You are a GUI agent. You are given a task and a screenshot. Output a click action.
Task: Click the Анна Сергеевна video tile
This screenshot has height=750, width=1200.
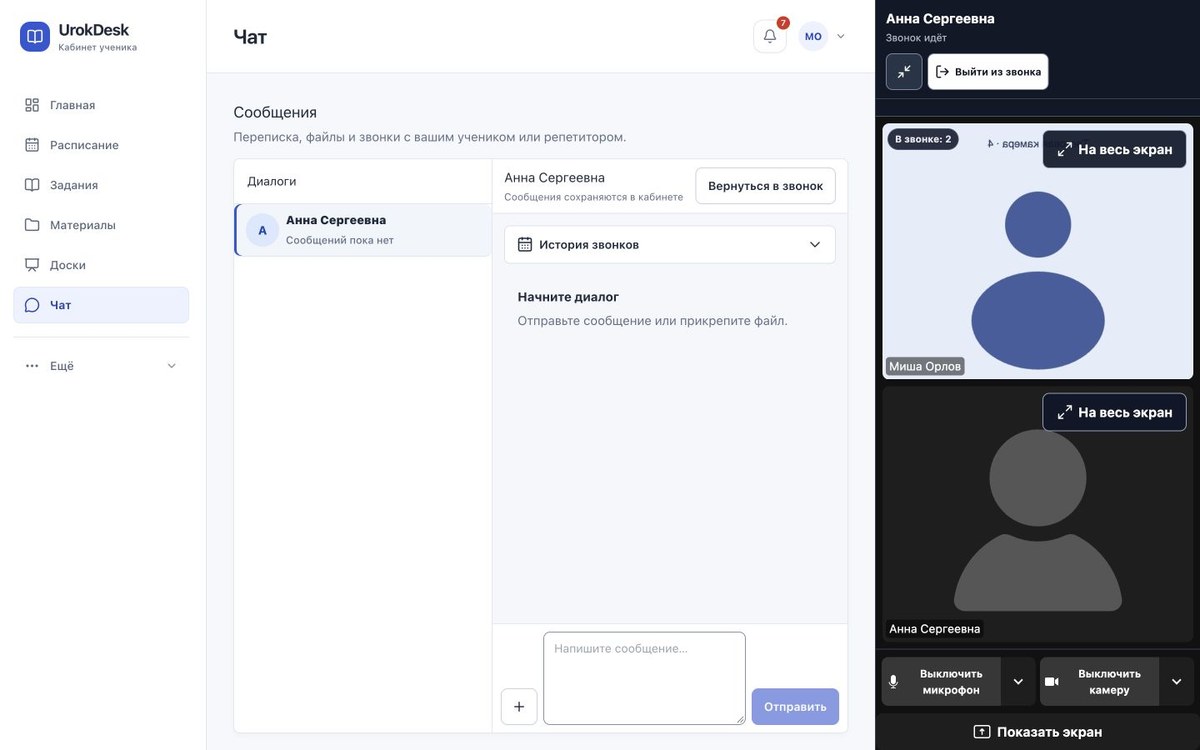[1037, 514]
